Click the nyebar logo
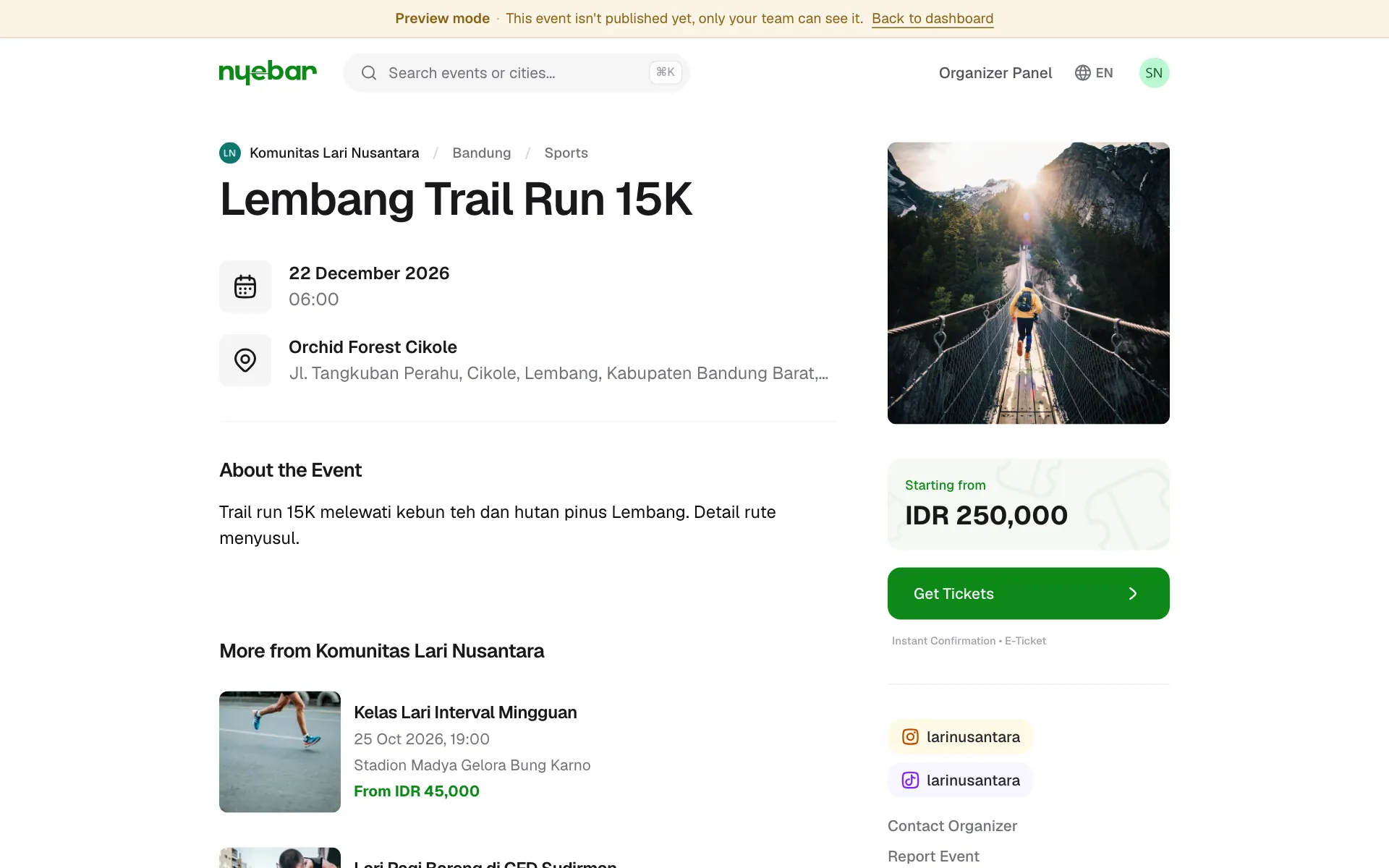Viewport: 1389px width, 868px height. tap(268, 72)
